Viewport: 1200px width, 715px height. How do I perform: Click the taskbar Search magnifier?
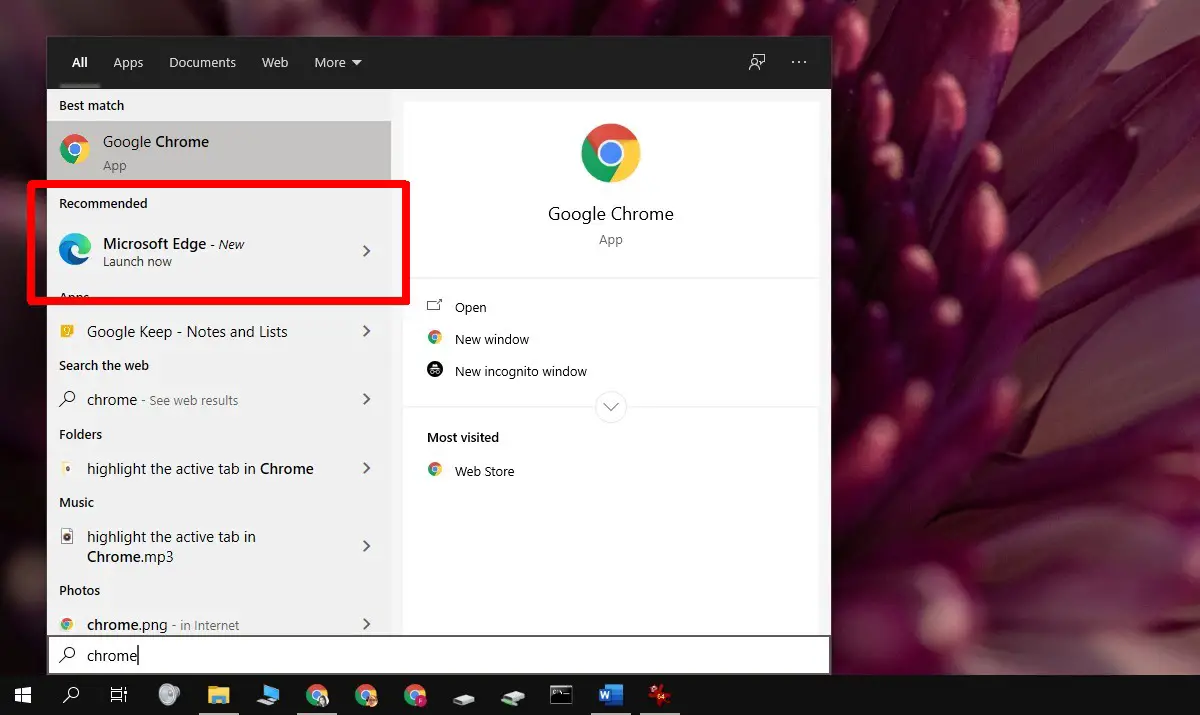pos(71,695)
